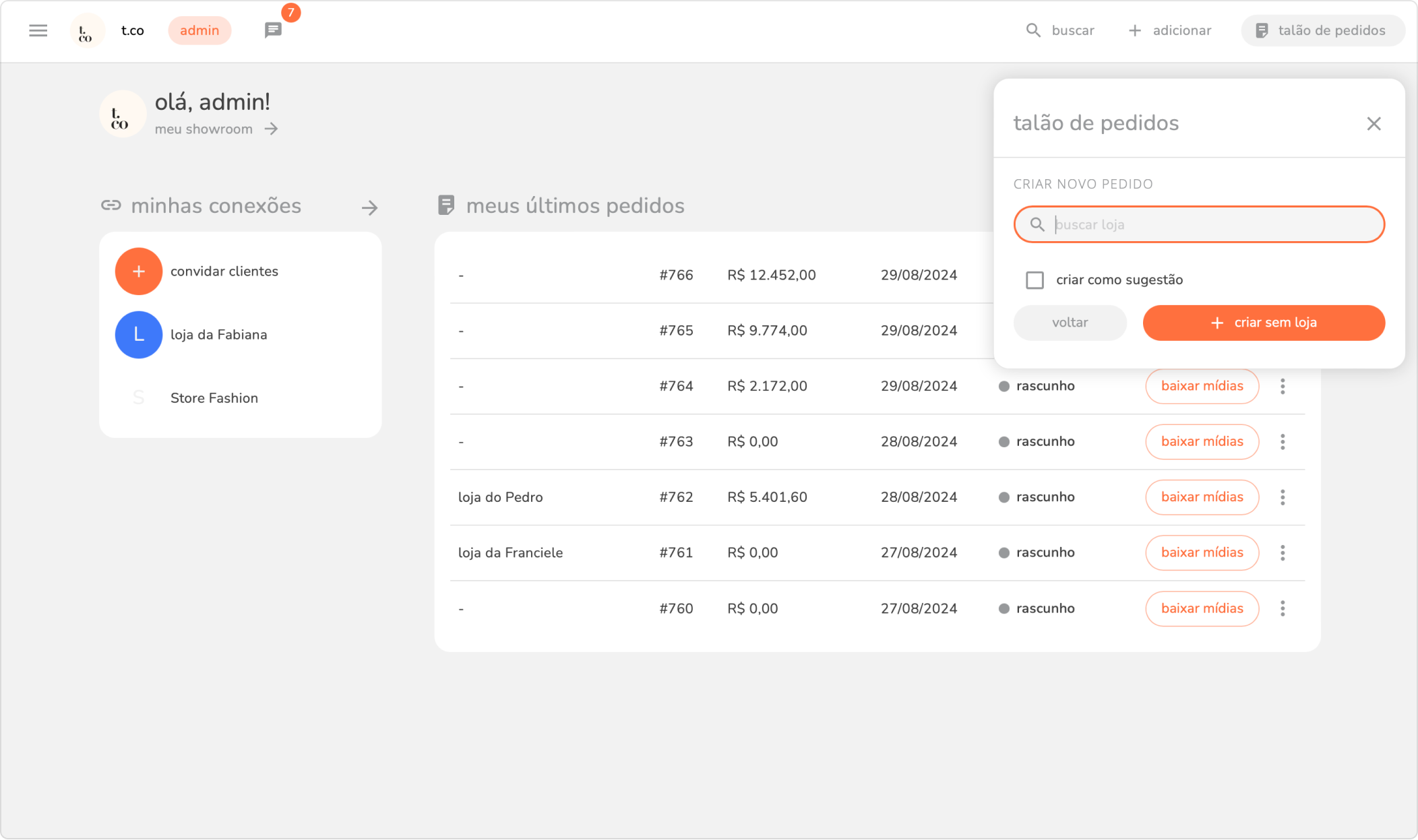The image size is (1418, 840).
Task: Open the options menu for order #764
Action: coord(1283,386)
